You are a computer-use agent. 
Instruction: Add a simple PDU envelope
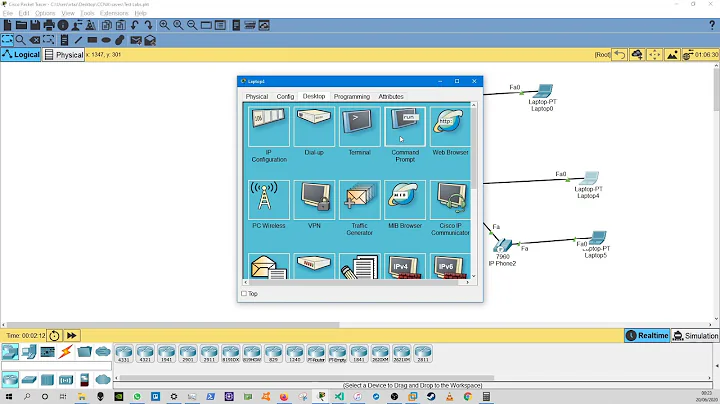pos(135,40)
